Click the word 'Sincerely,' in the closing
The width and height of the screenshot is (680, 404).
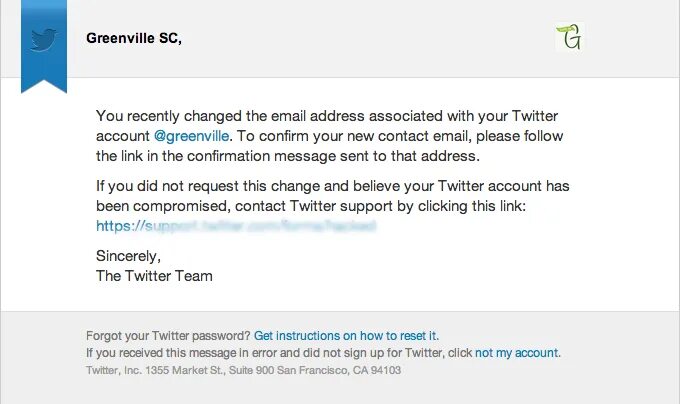[x=128, y=256]
